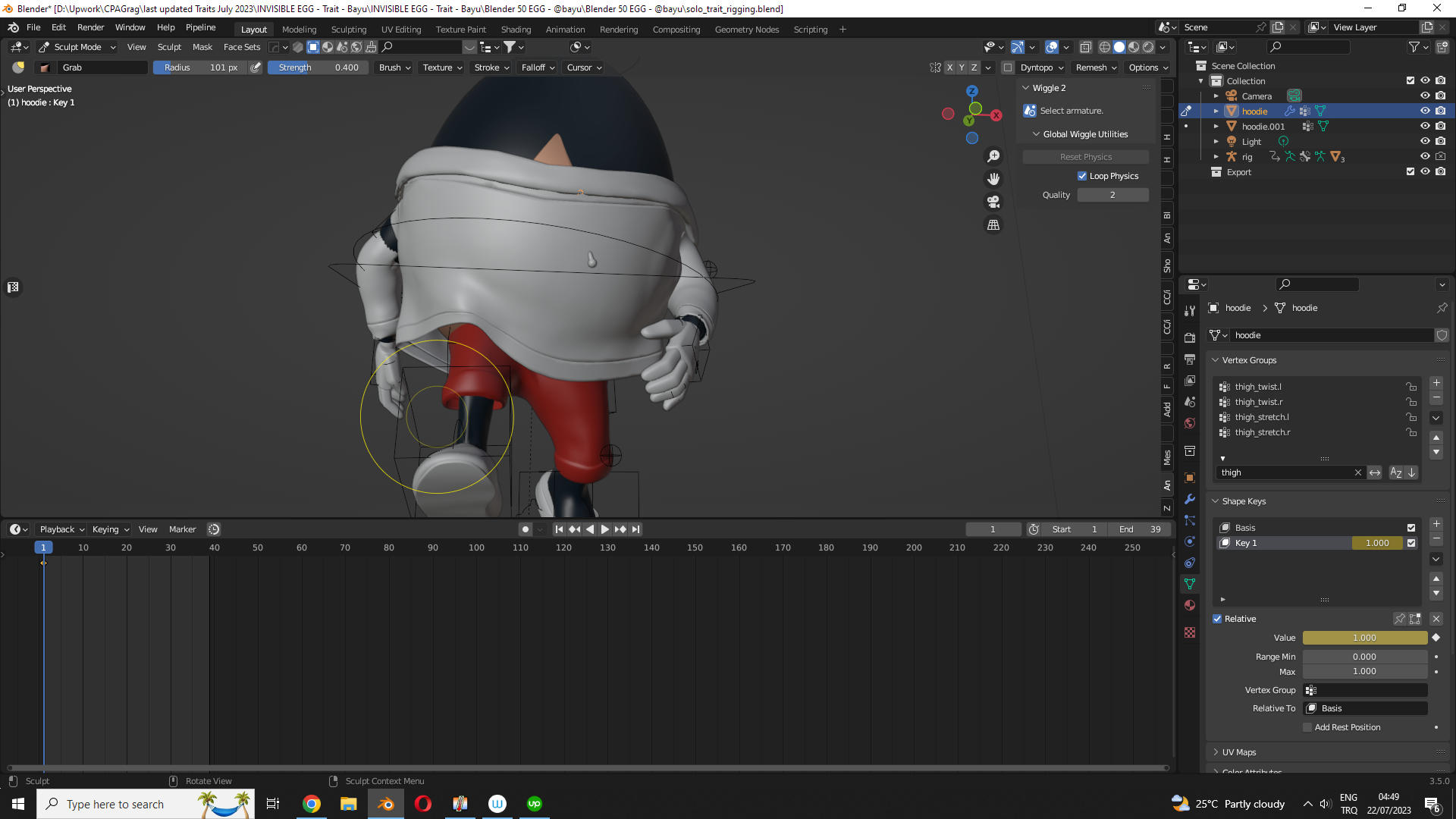
Task: Switch perspective/orthographic grid icon
Action: pyautogui.click(x=993, y=224)
